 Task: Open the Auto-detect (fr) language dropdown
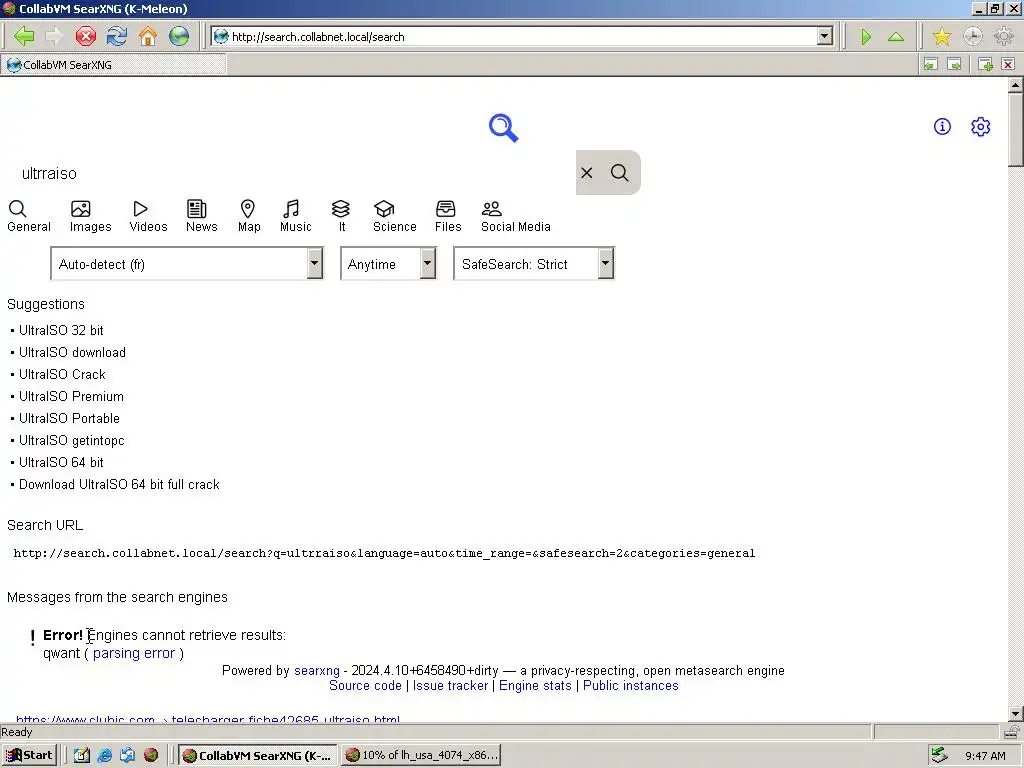click(x=187, y=264)
